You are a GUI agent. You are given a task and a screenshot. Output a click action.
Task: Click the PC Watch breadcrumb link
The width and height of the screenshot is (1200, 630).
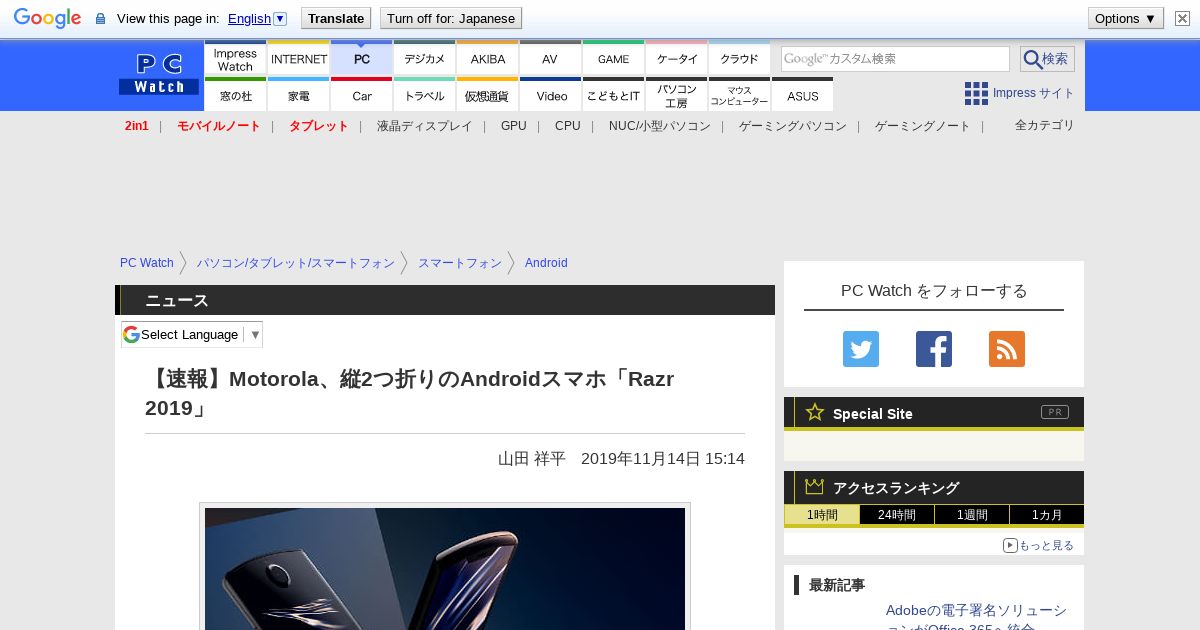[147, 263]
